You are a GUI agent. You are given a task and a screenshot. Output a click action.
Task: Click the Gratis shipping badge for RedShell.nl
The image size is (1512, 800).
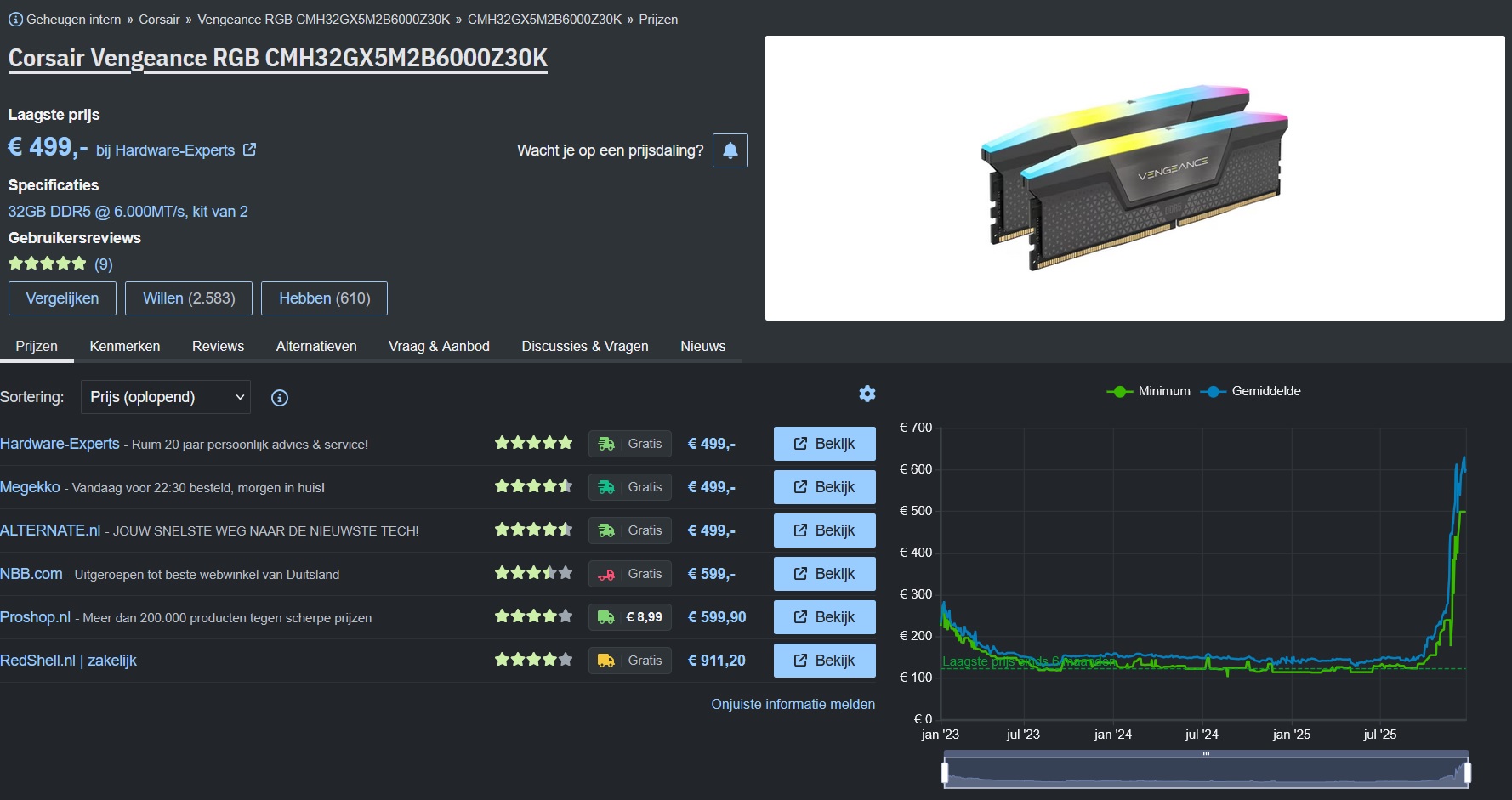click(x=630, y=661)
